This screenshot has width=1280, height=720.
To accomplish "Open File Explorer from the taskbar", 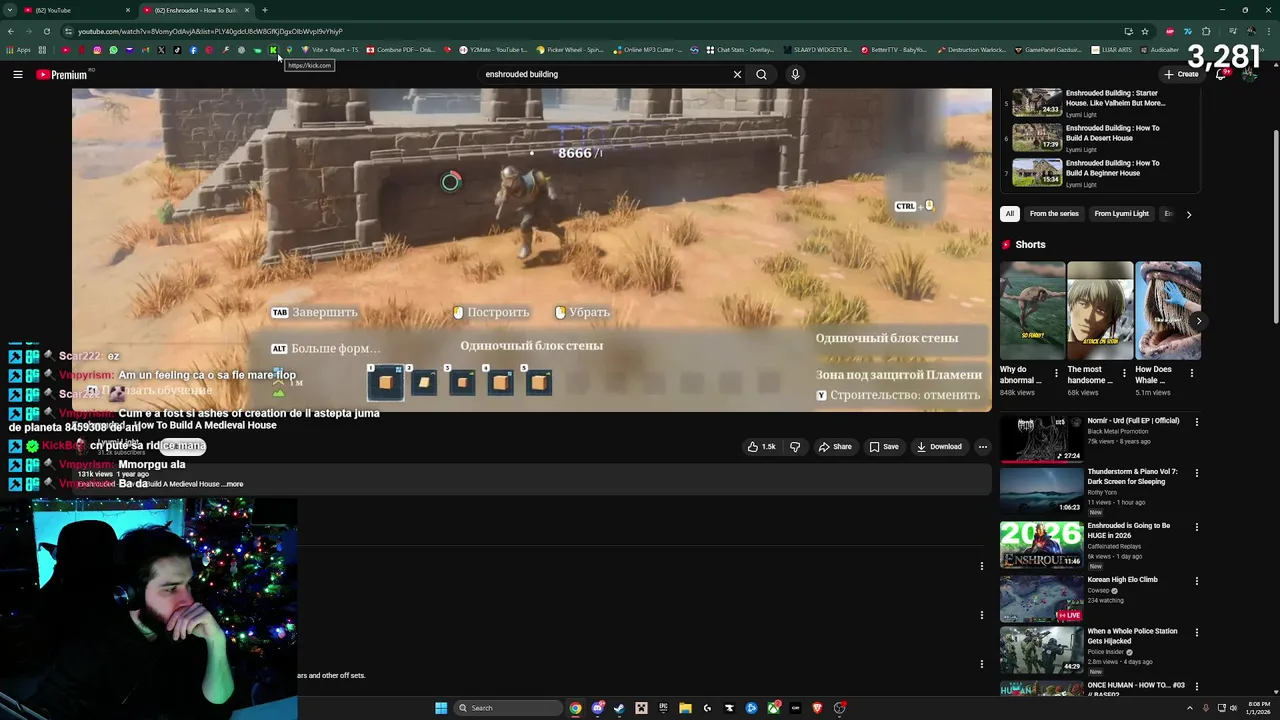I will (685, 708).
